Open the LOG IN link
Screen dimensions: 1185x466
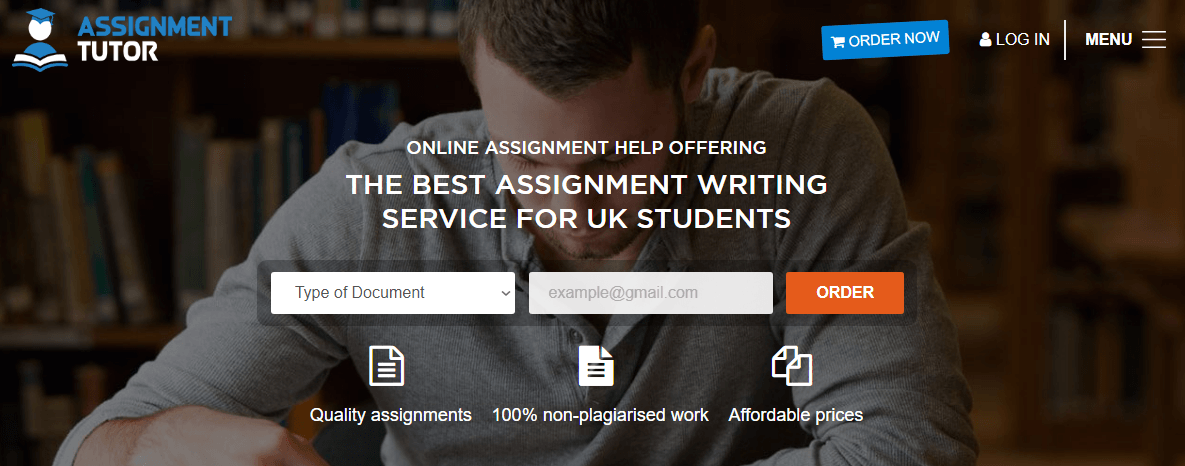1014,39
